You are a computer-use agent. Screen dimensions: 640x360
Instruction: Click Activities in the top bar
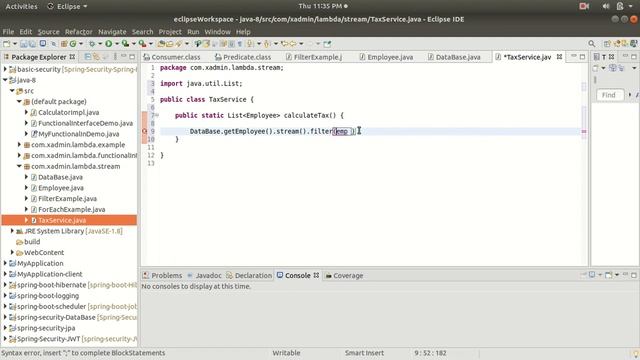pos(21,6)
